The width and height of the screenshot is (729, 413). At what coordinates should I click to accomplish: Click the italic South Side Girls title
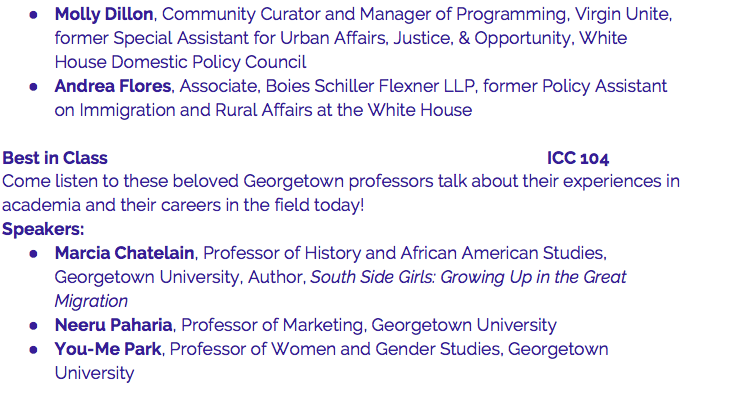pos(468,277)
